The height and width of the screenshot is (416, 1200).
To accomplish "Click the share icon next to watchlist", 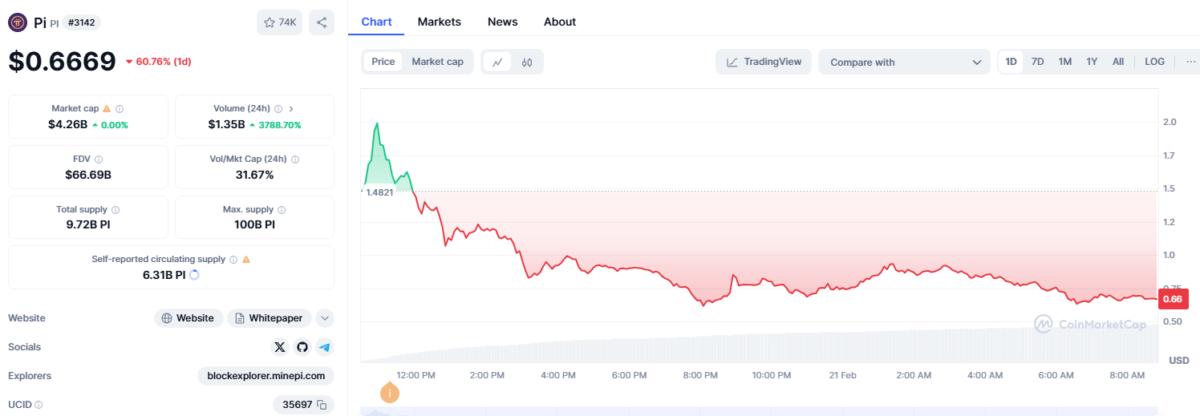I will pos(322,21).
